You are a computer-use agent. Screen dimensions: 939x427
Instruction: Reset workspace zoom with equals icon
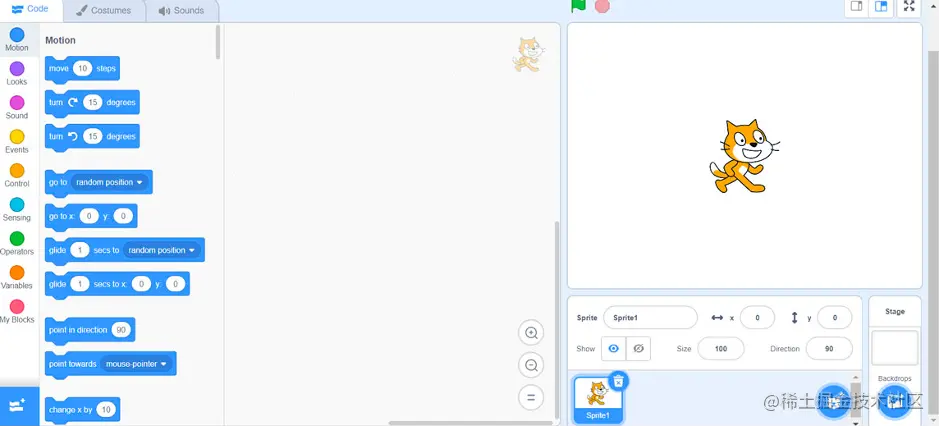[531, 397]
